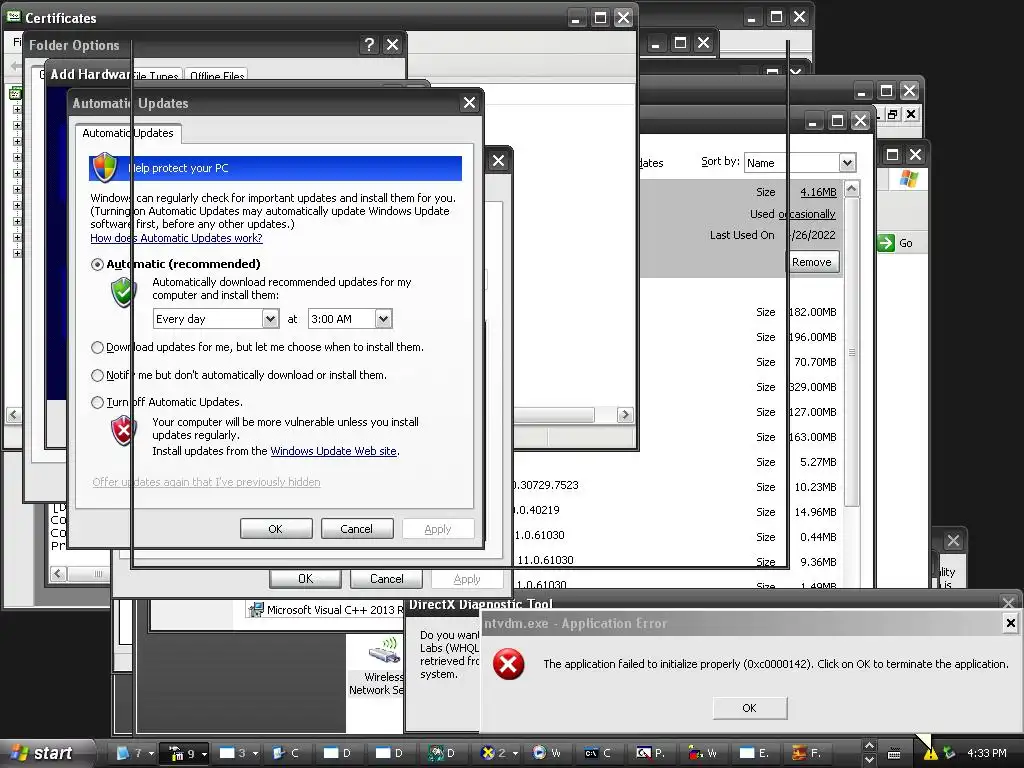The height and width of the screenshot is (768, 1024).
Task: Click Cancel button in dialog behind Automatic Updates
Action: (387, 579)
